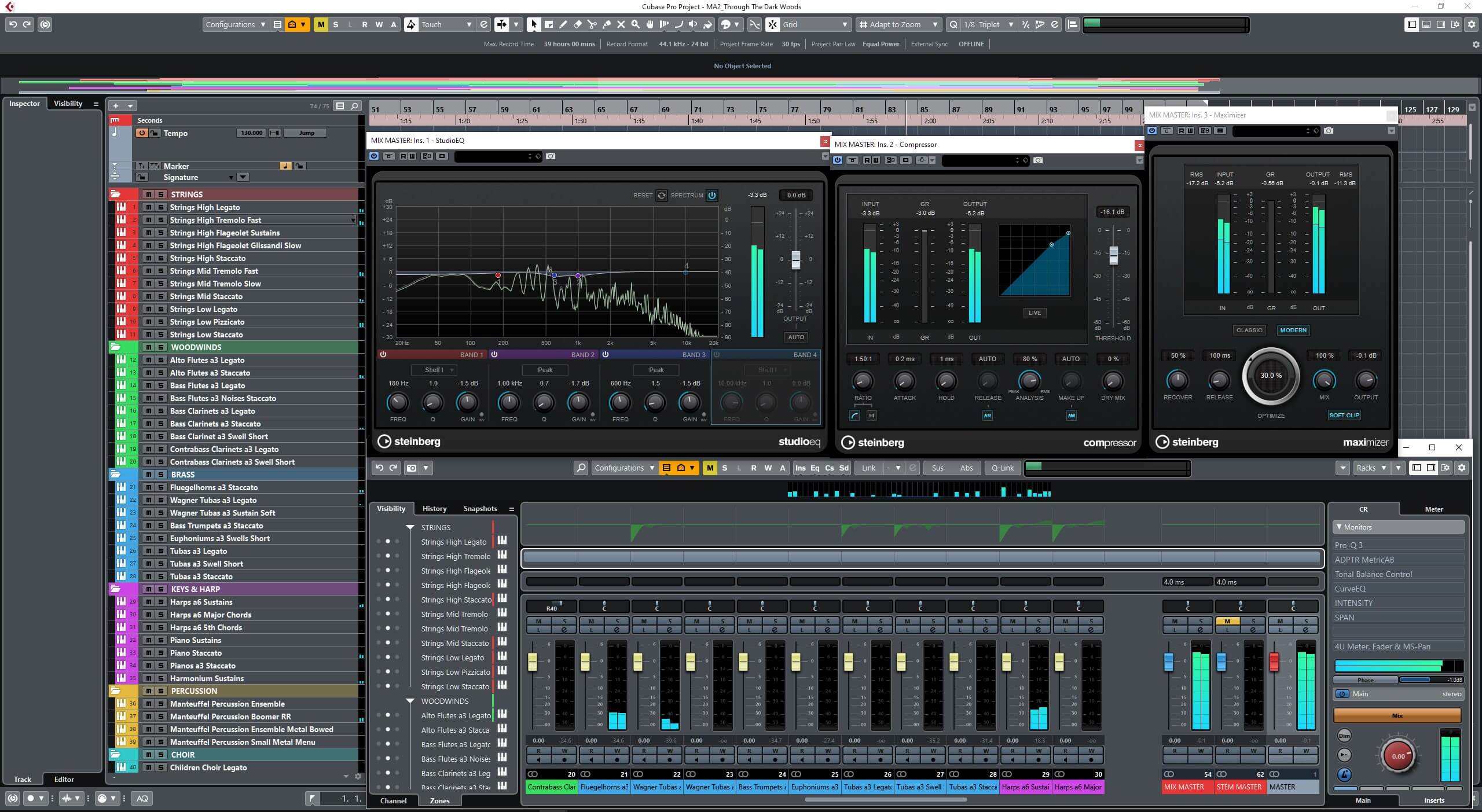1482x812 pixels.
Task: Open the History tab in MixConsole
Action: (434, 509)
